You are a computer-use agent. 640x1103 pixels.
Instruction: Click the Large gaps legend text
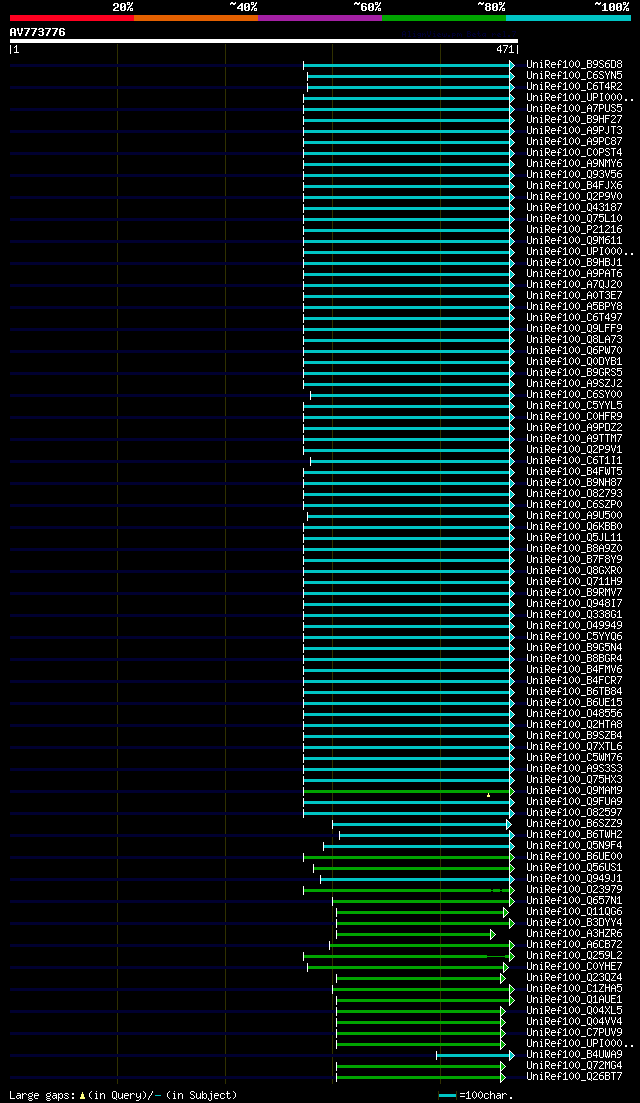pos(123,1095)
